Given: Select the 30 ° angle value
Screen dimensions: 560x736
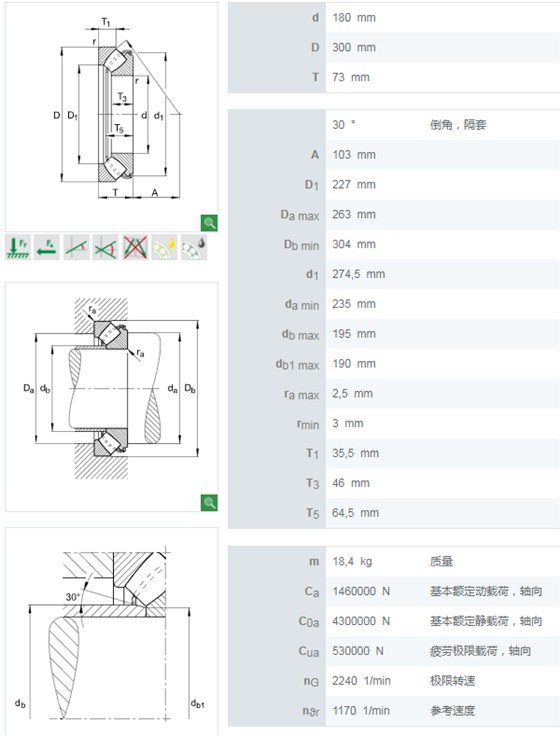Looking at the screenshot, I should pos(344,125).
